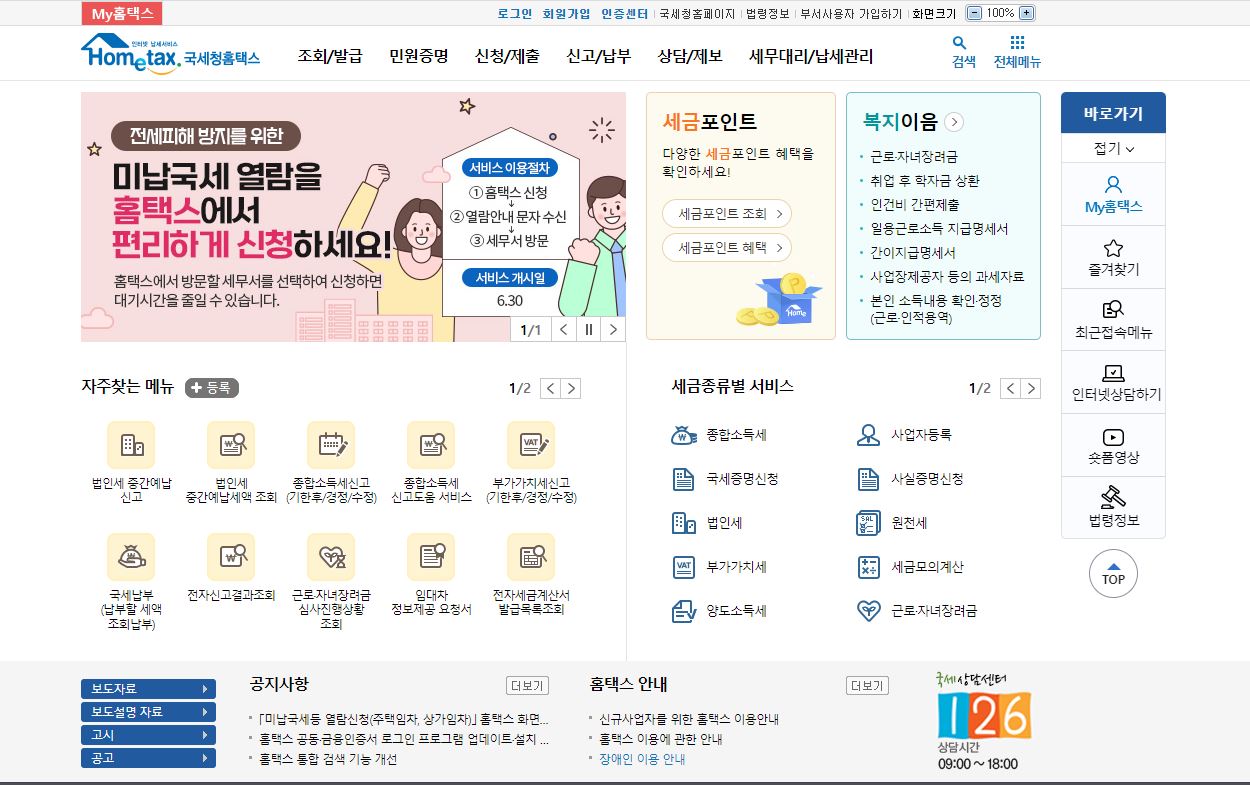The width and height of the screenshot is (1250, 785).
Task: Go to next page of 세금종류별 서비스
Action: (1032, 389)
